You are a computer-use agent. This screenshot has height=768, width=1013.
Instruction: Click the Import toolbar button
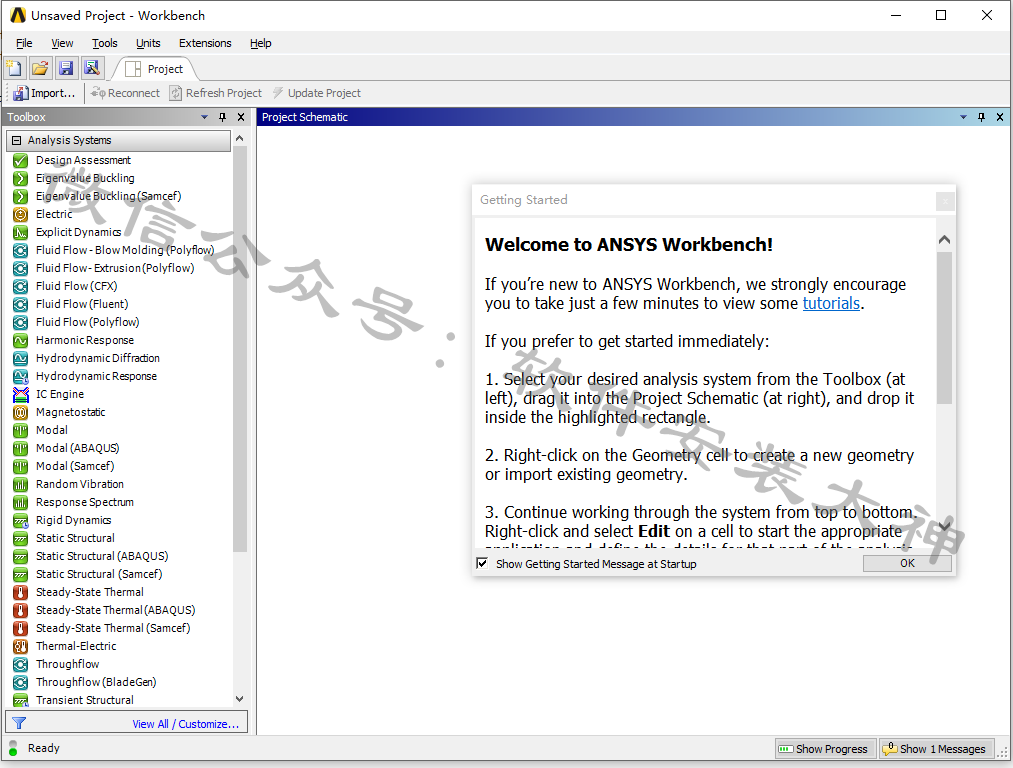pyautogui.click(x=45, y=93)
